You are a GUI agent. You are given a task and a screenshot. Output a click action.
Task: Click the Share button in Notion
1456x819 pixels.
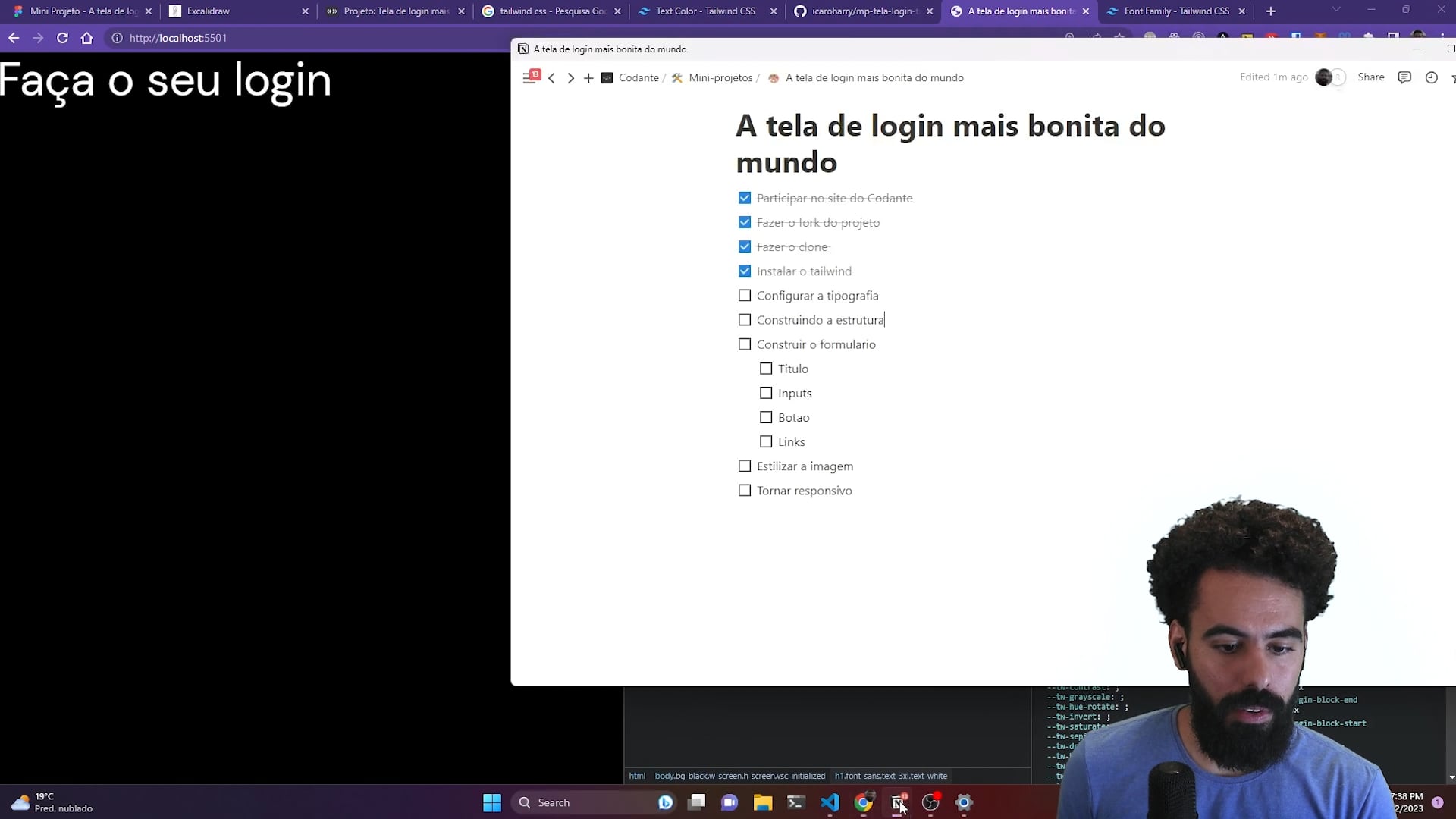tap(1370, 77)
